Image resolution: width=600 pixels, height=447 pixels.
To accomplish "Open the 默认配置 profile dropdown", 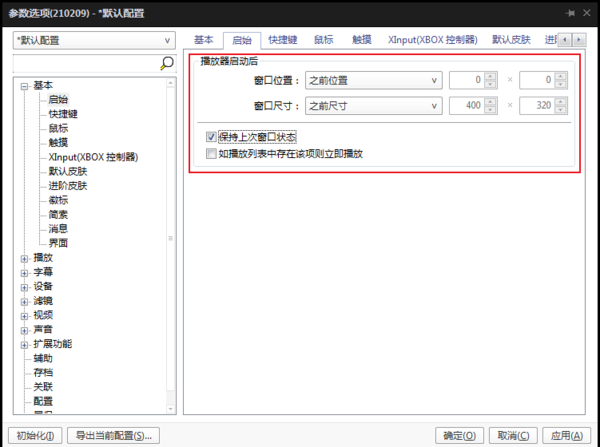I will (93, 40).
